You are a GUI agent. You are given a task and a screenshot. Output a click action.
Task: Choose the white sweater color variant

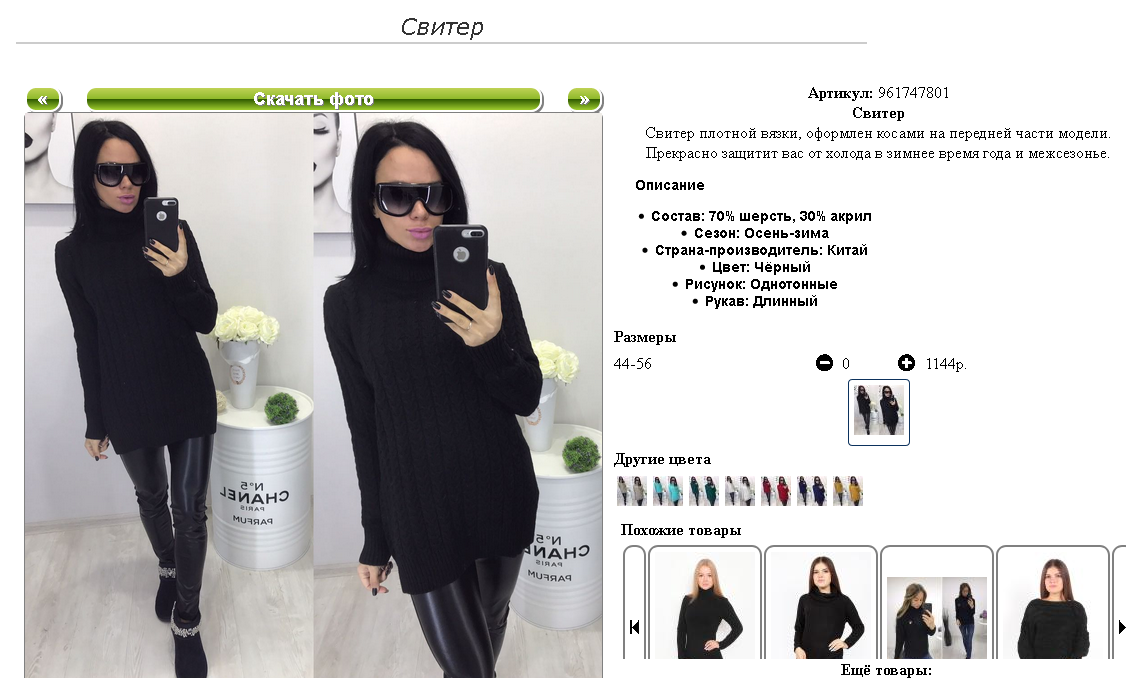tap(740, 491)
